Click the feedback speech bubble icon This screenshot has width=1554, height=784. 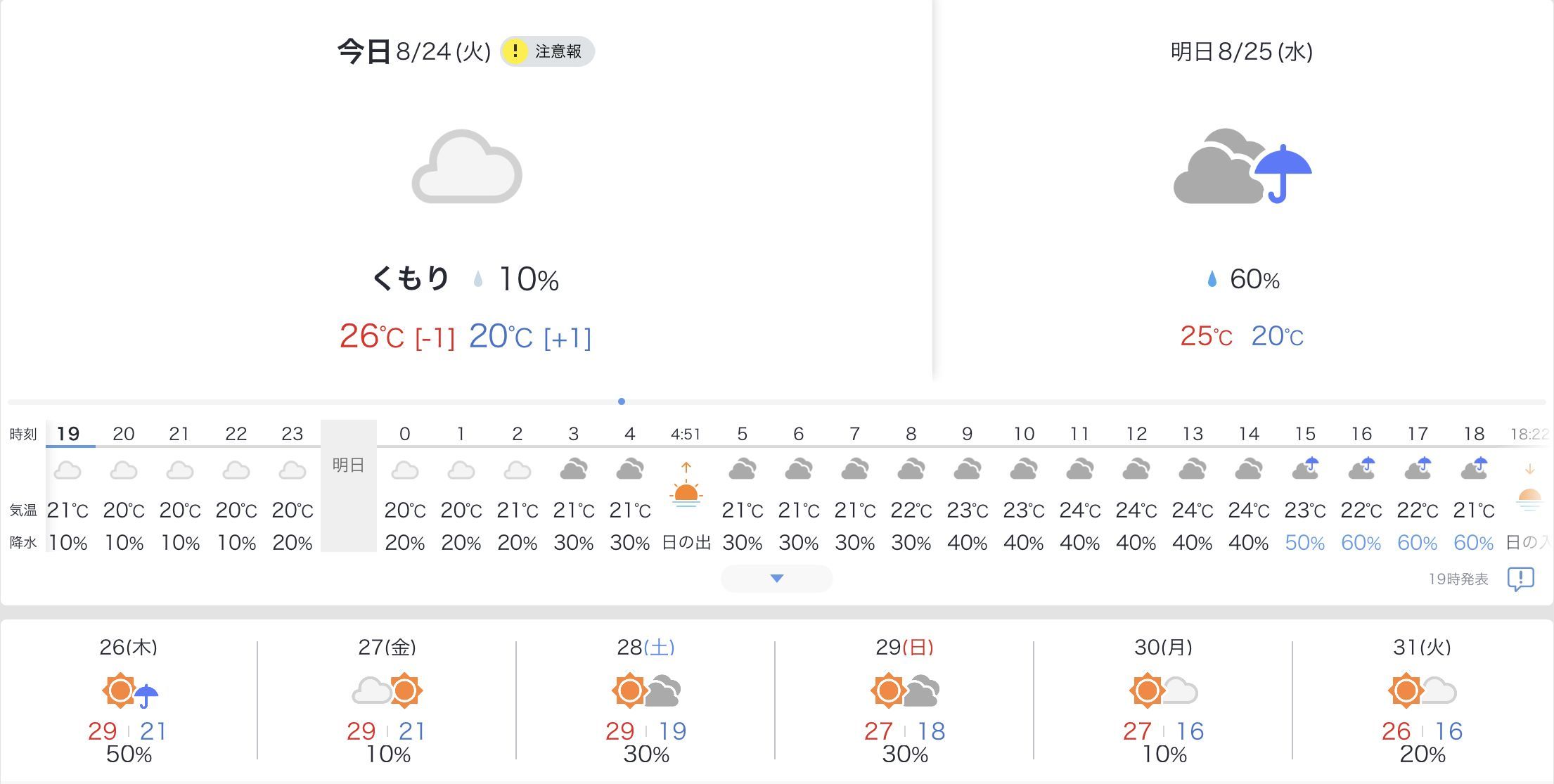pyautogui.click(x=1520, y=579)
